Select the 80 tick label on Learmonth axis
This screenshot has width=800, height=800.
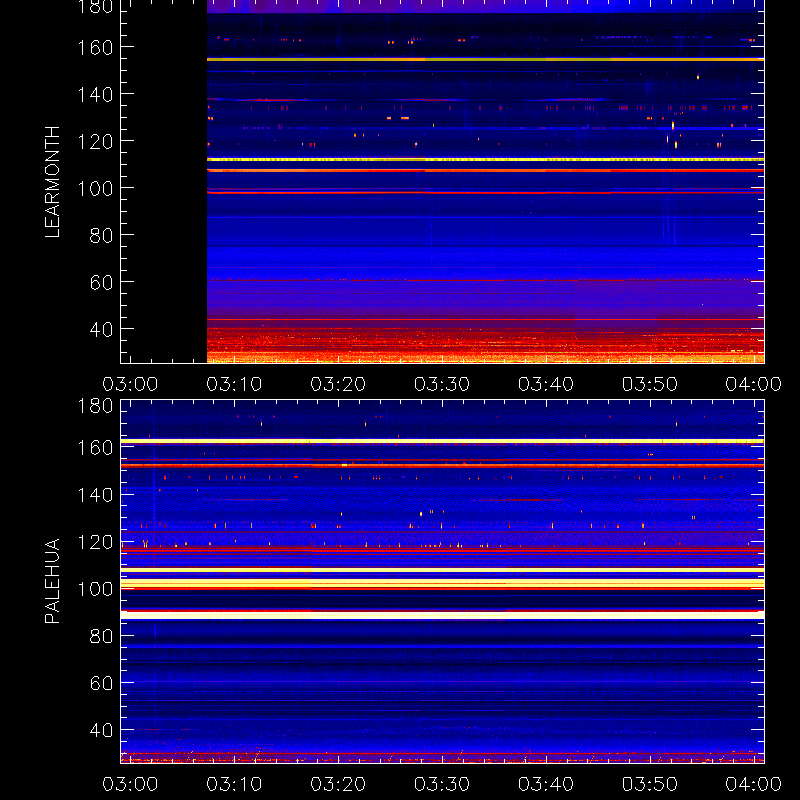(x=102, y=236)
